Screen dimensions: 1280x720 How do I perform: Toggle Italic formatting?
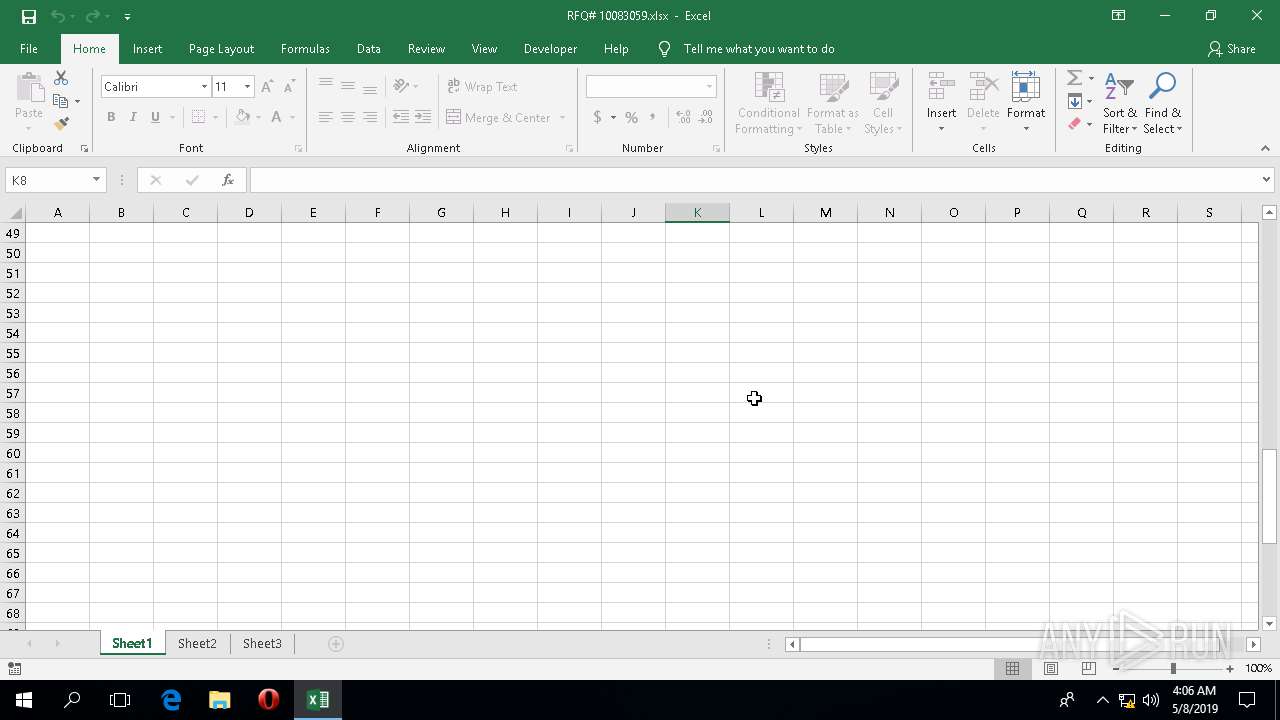(x=133, y=117)
